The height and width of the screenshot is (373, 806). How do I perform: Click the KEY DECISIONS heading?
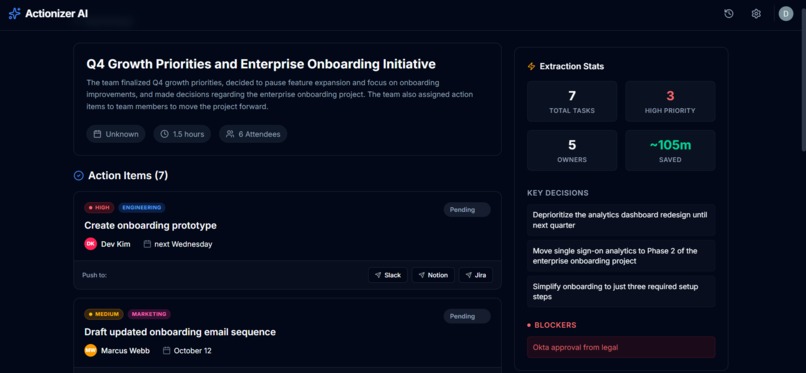pos(558,193)
